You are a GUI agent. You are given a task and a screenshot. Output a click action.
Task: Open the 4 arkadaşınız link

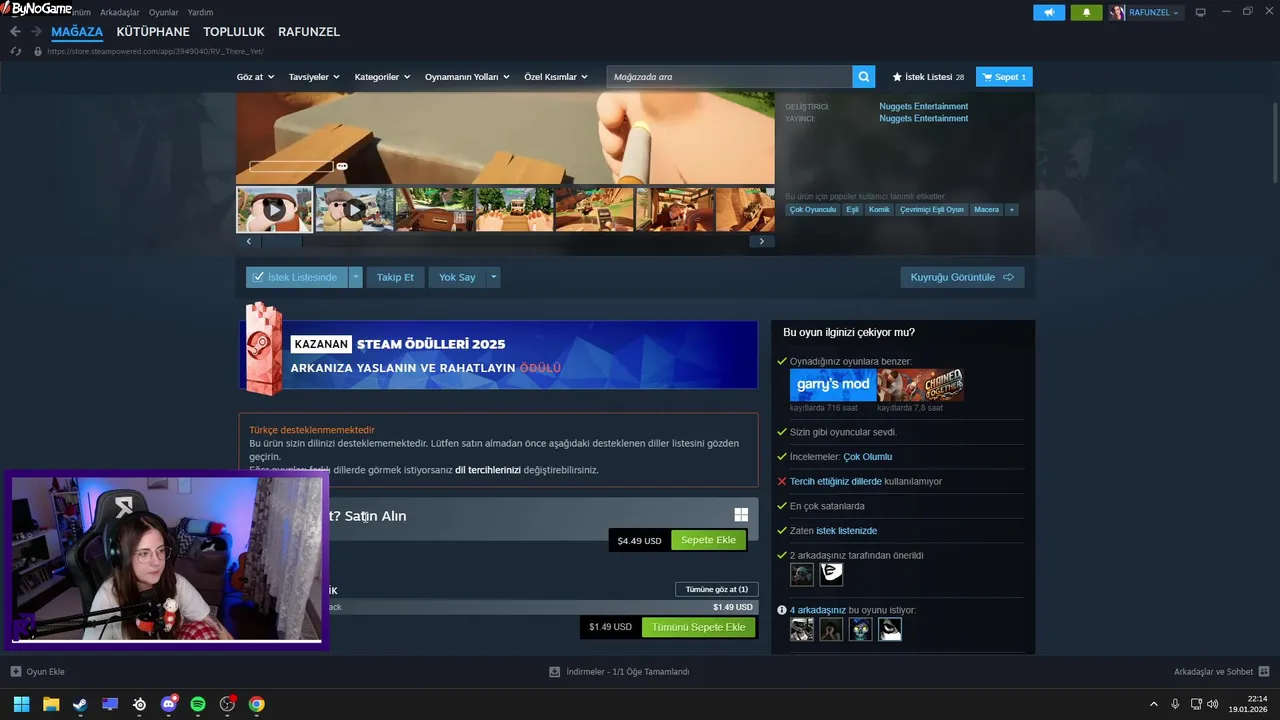(817, 609)
